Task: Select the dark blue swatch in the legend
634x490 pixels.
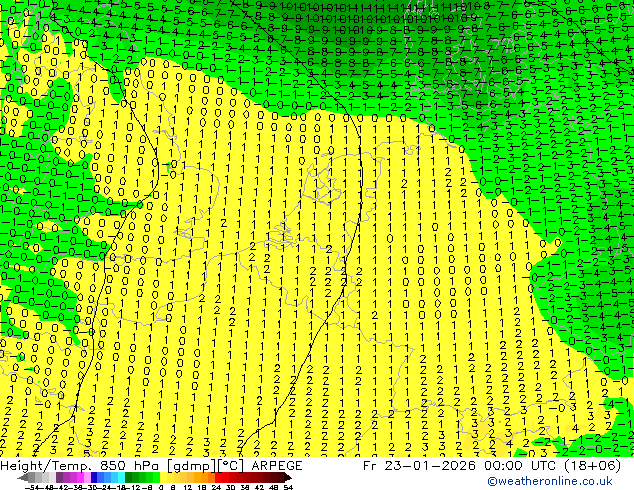Action: (x=94, y=478)
